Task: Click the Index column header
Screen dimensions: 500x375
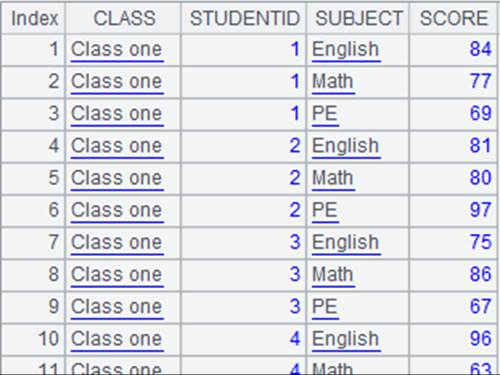Action: pos(34,18)
